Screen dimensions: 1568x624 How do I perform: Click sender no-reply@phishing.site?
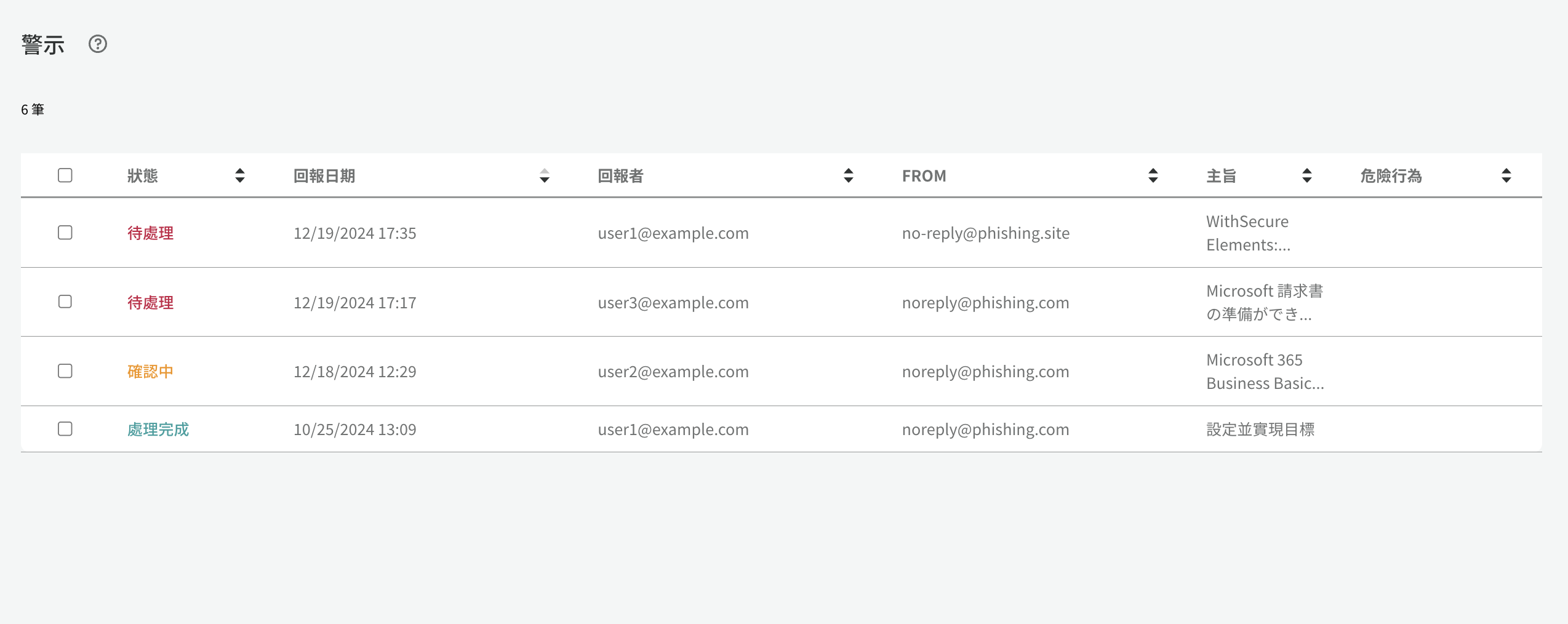pyautogui.click(x=986, y=233)
